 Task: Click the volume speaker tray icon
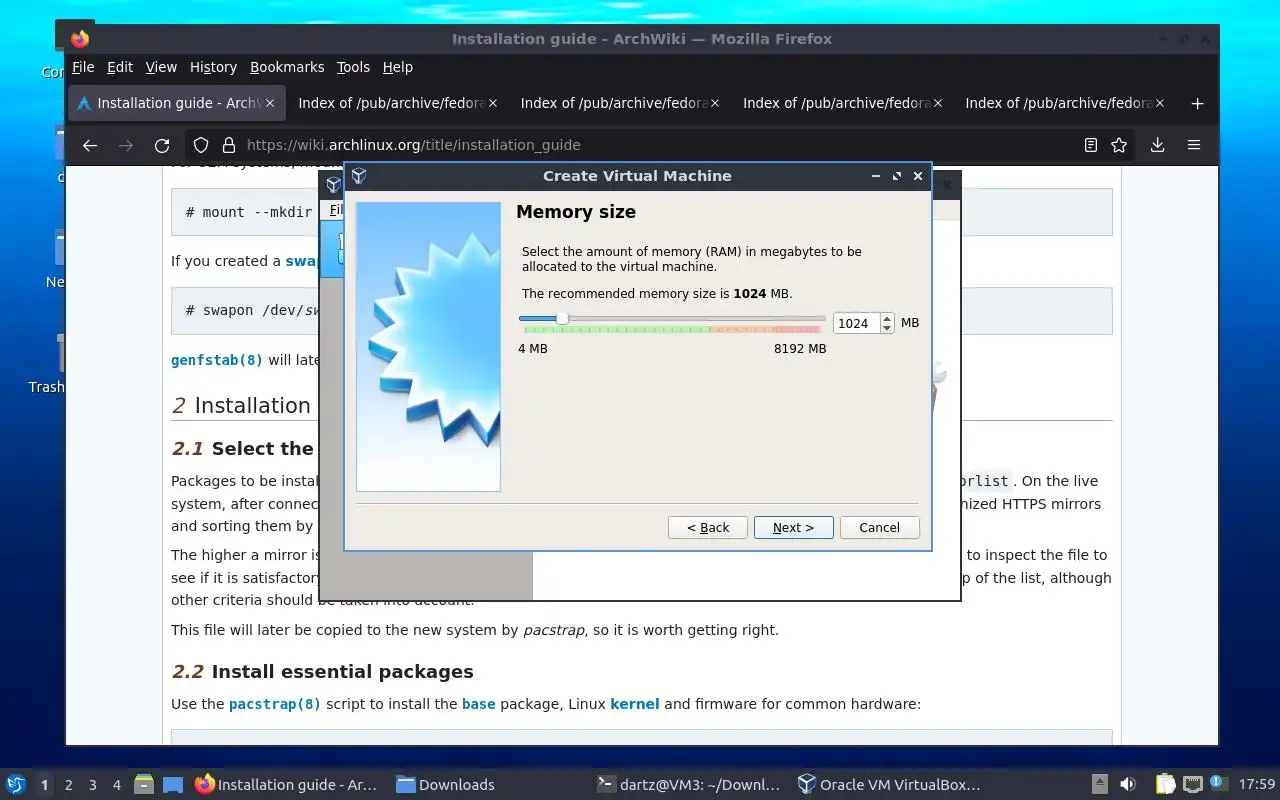[x=1127, y=785]
